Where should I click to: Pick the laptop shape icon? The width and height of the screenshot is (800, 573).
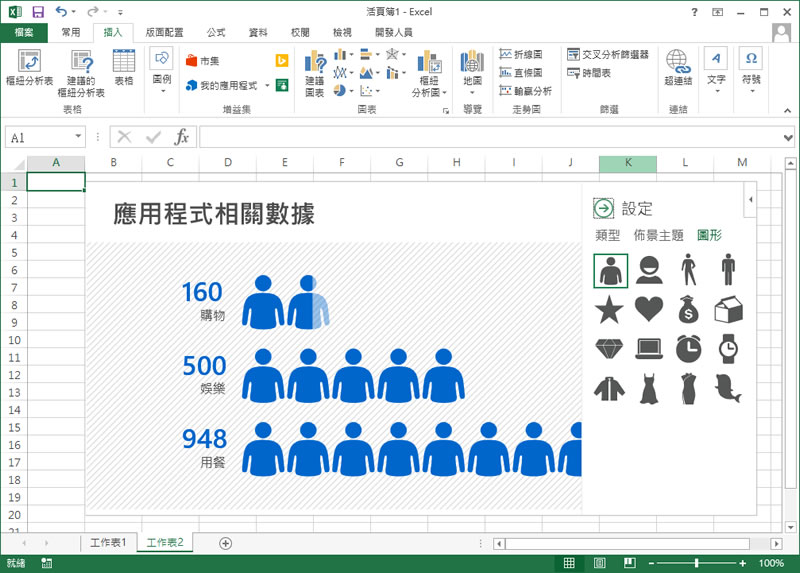pos(649,348)
